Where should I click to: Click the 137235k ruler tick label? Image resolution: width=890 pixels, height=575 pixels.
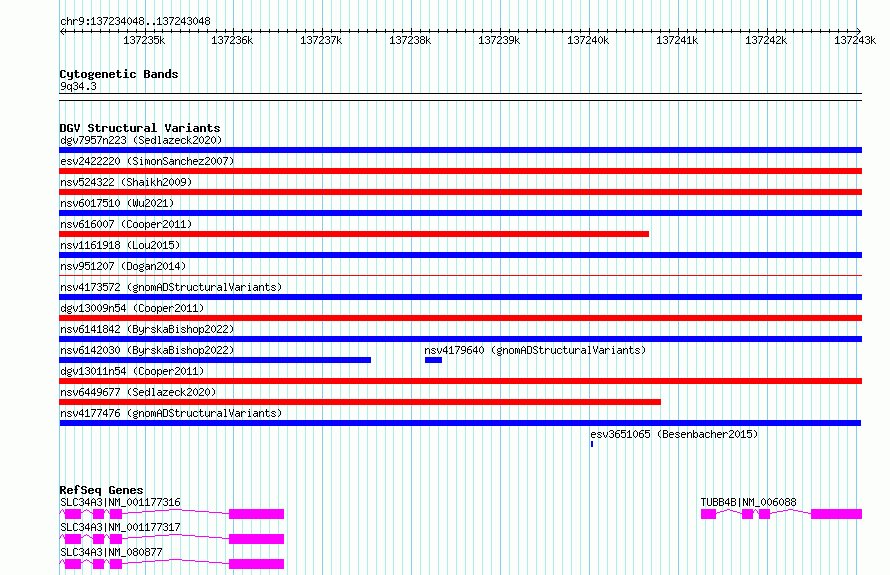click(144, 40)
